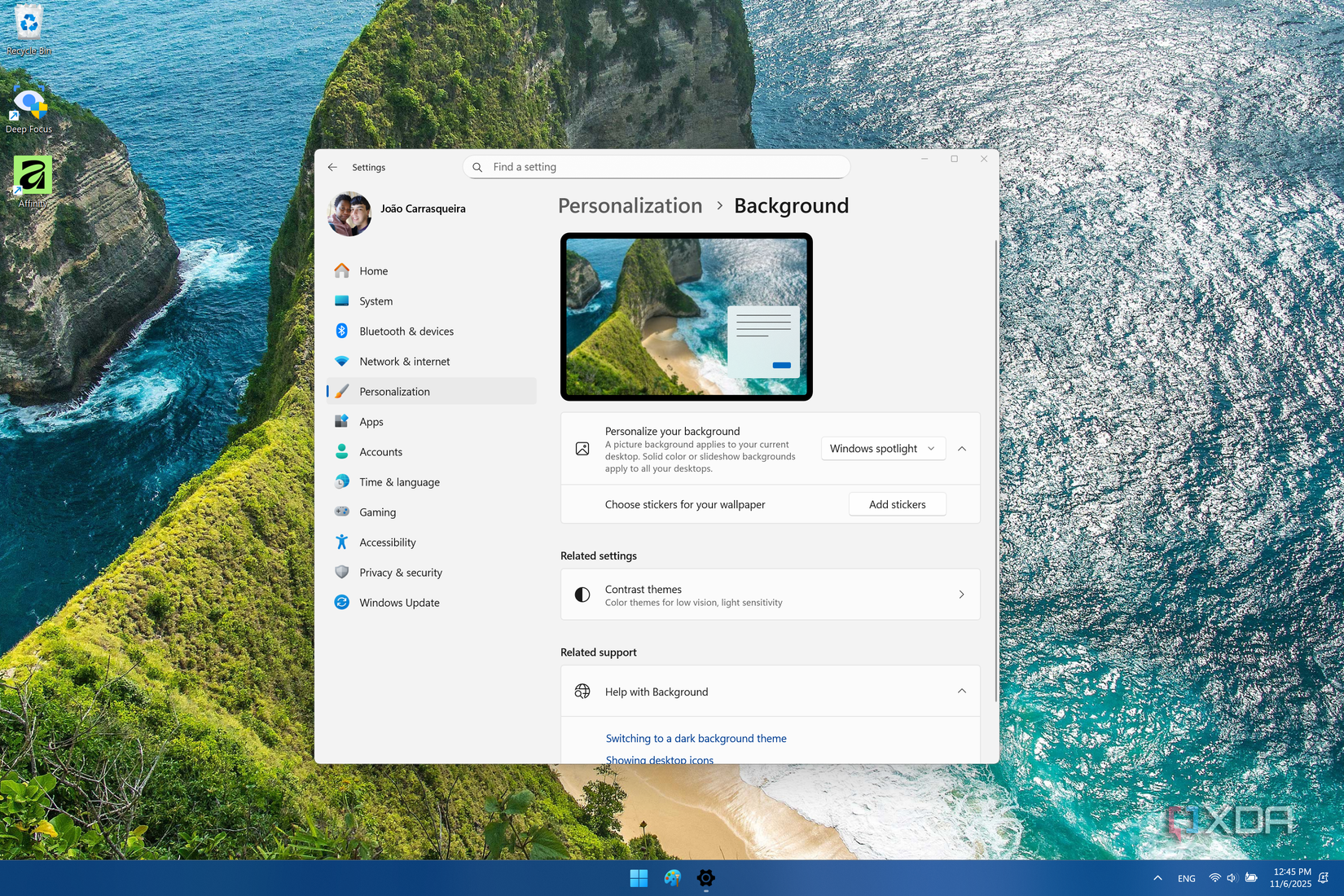
Task: Click the Time & language clock icon
Action: click(x=342, y=481)
